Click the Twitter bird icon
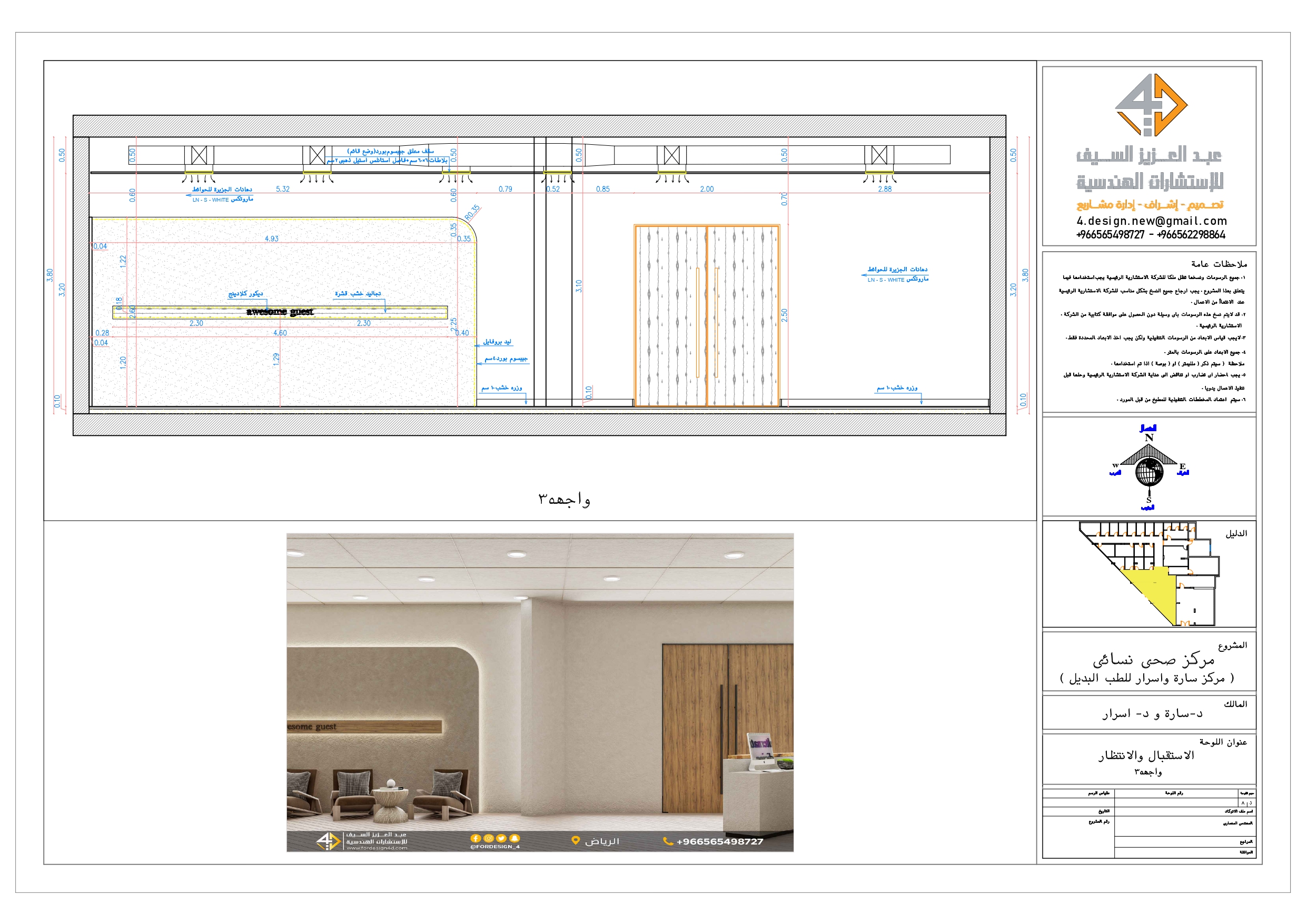This screenshot has width=1307, height=924. click(x=501, y=838)
